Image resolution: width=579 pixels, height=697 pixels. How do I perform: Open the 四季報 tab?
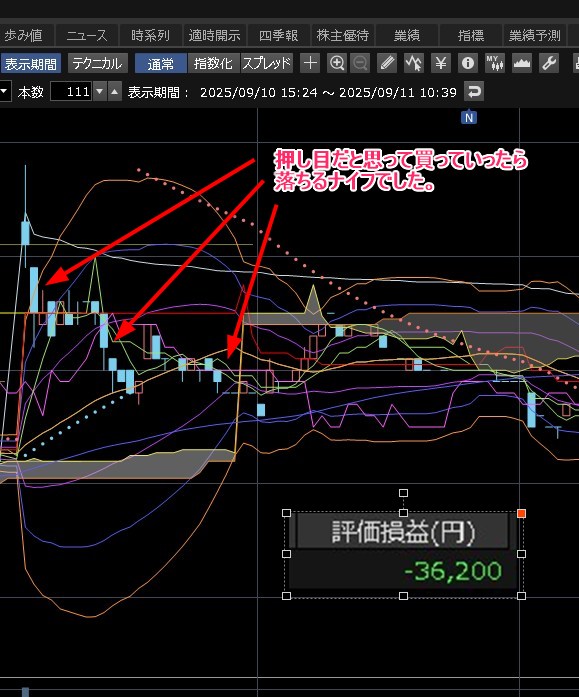click(278, 35)
